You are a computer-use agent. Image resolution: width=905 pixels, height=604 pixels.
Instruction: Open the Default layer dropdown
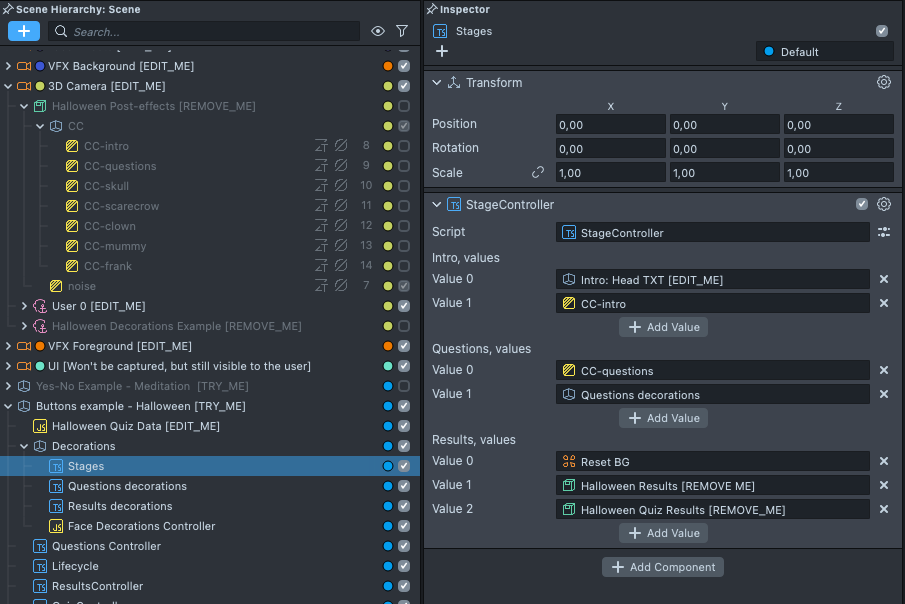tap(817, 52)
